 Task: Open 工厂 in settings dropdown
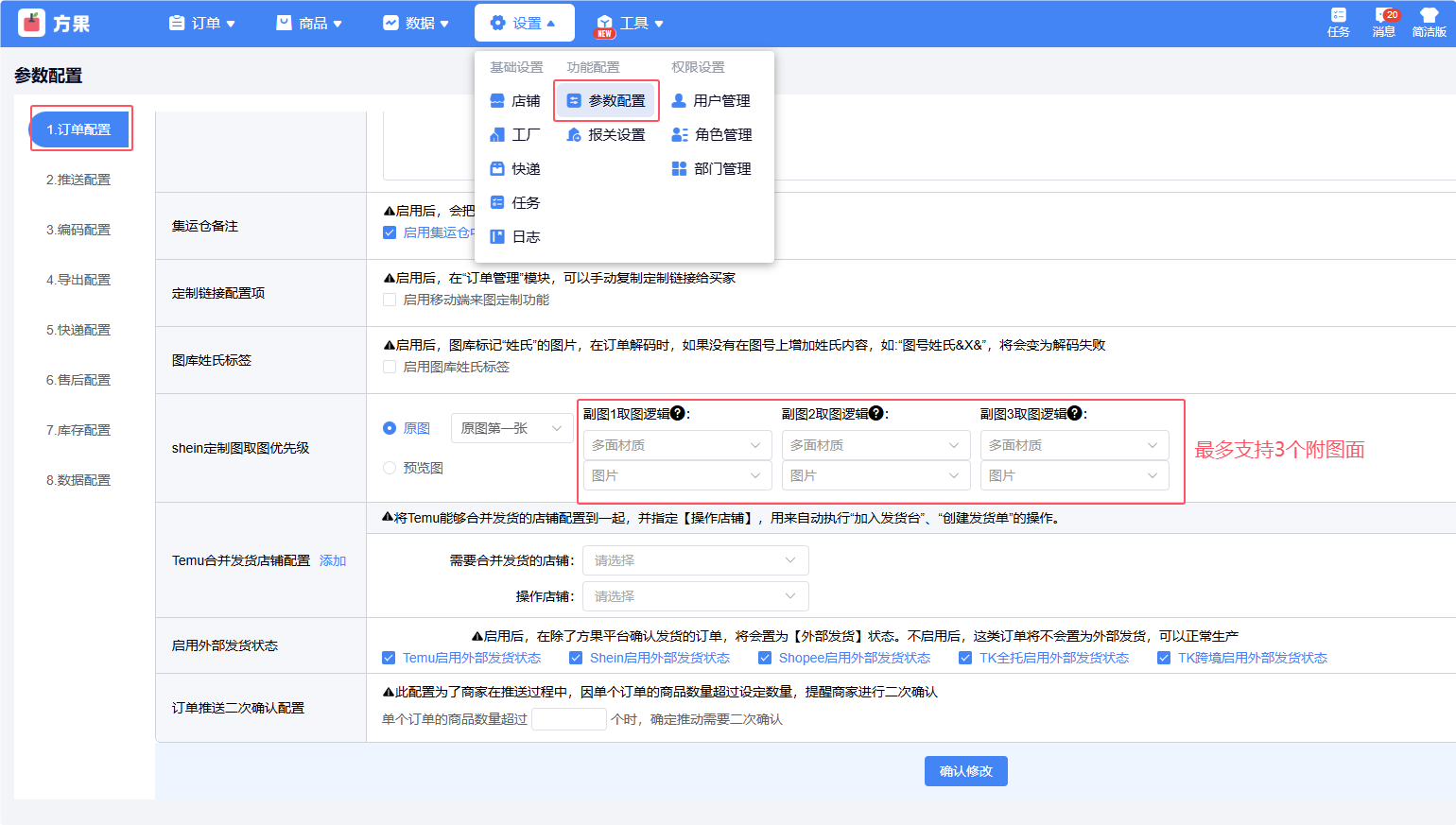[515, 135]
